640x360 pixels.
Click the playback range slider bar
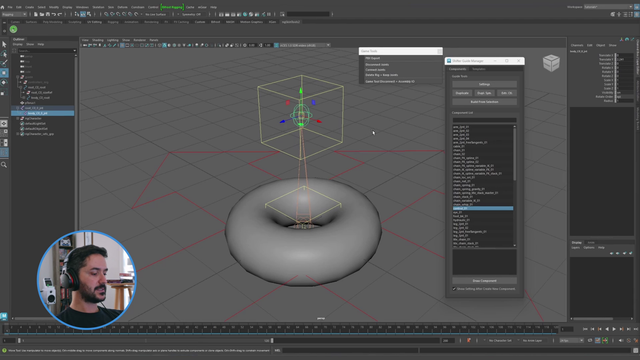pos(145,340)
